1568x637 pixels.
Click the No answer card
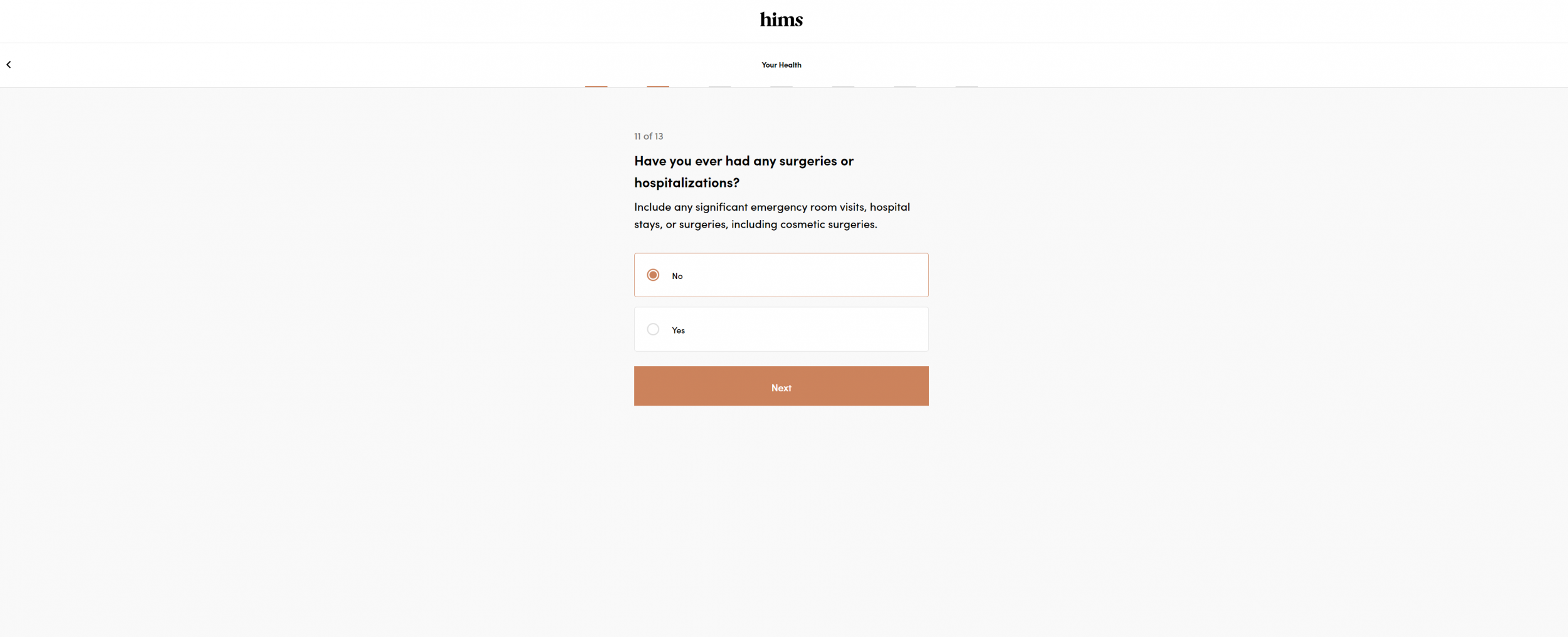[x=781, y=275]
